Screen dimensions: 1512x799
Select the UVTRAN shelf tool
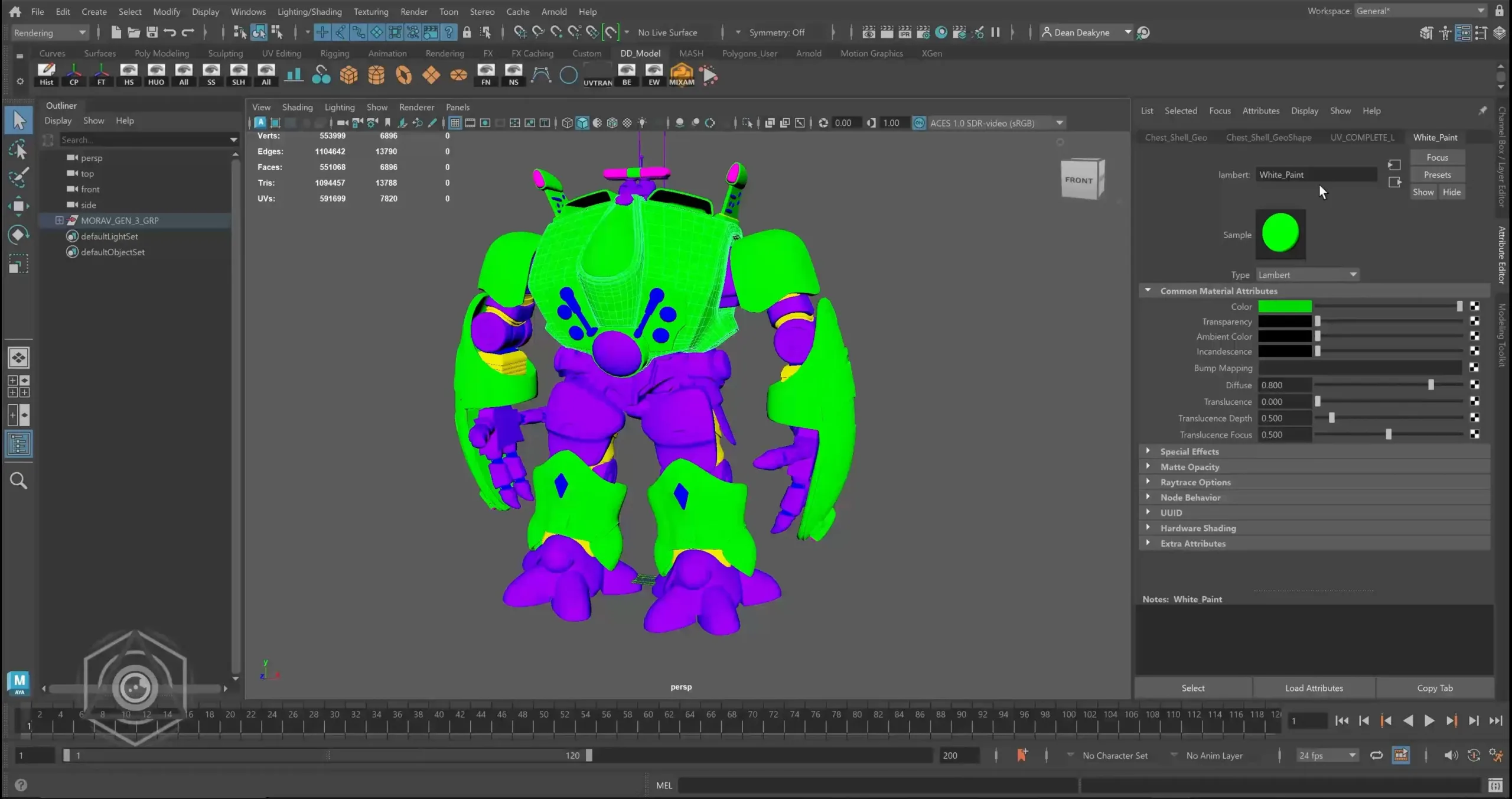597,75
